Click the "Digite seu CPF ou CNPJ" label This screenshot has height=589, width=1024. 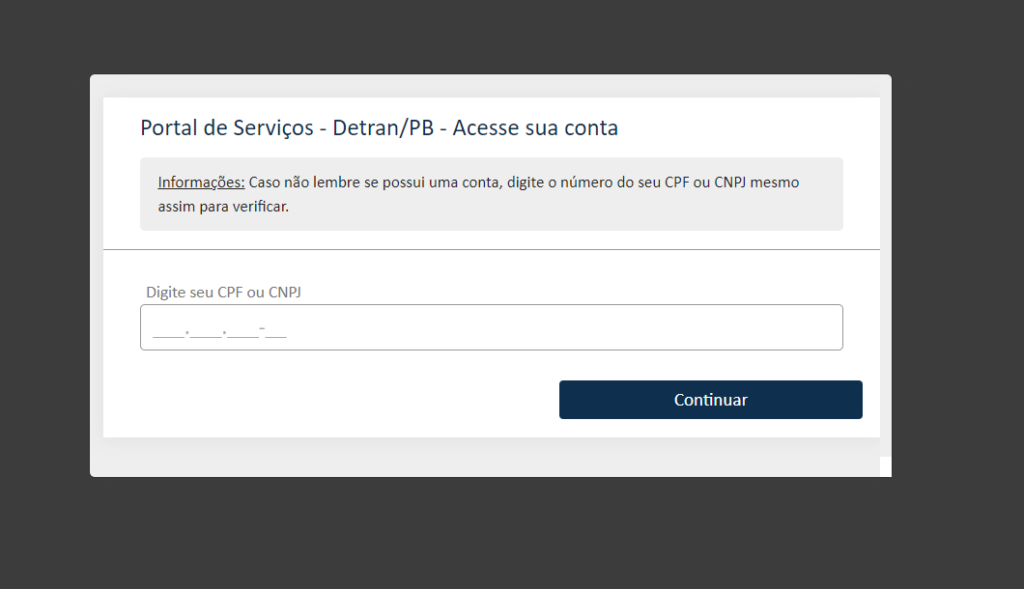click(x=224, y=292)
